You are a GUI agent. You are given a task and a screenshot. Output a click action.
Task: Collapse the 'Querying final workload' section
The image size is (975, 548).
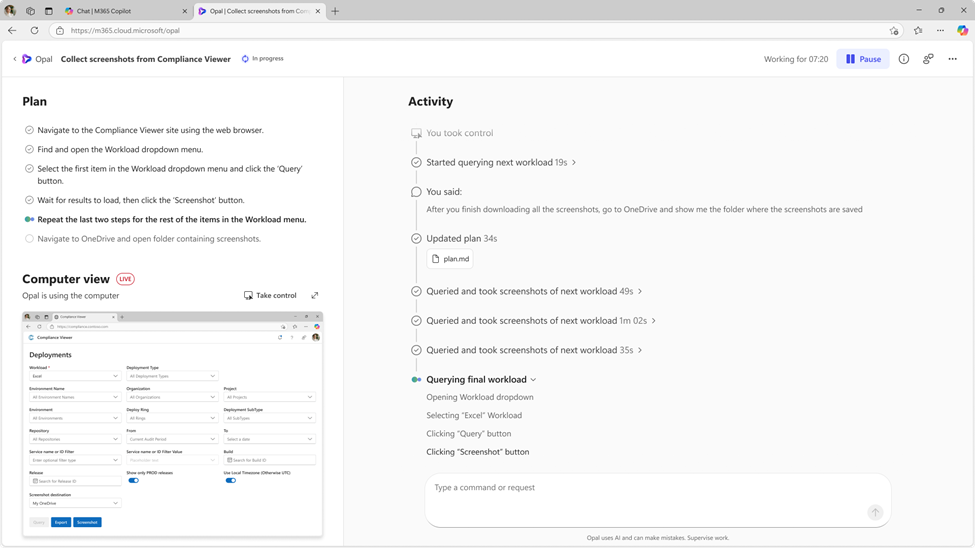click(533, 380)
